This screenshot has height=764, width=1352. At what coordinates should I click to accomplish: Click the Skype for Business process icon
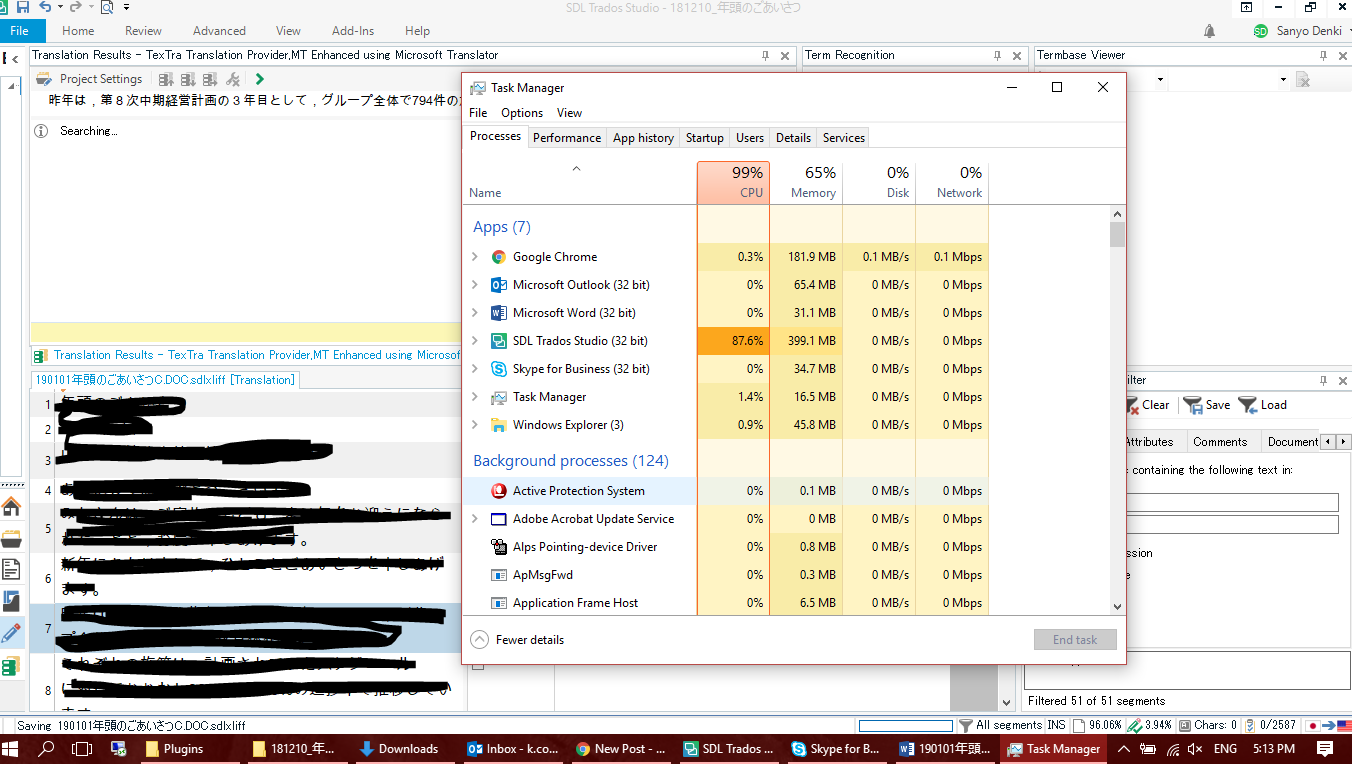click(499, 369)
